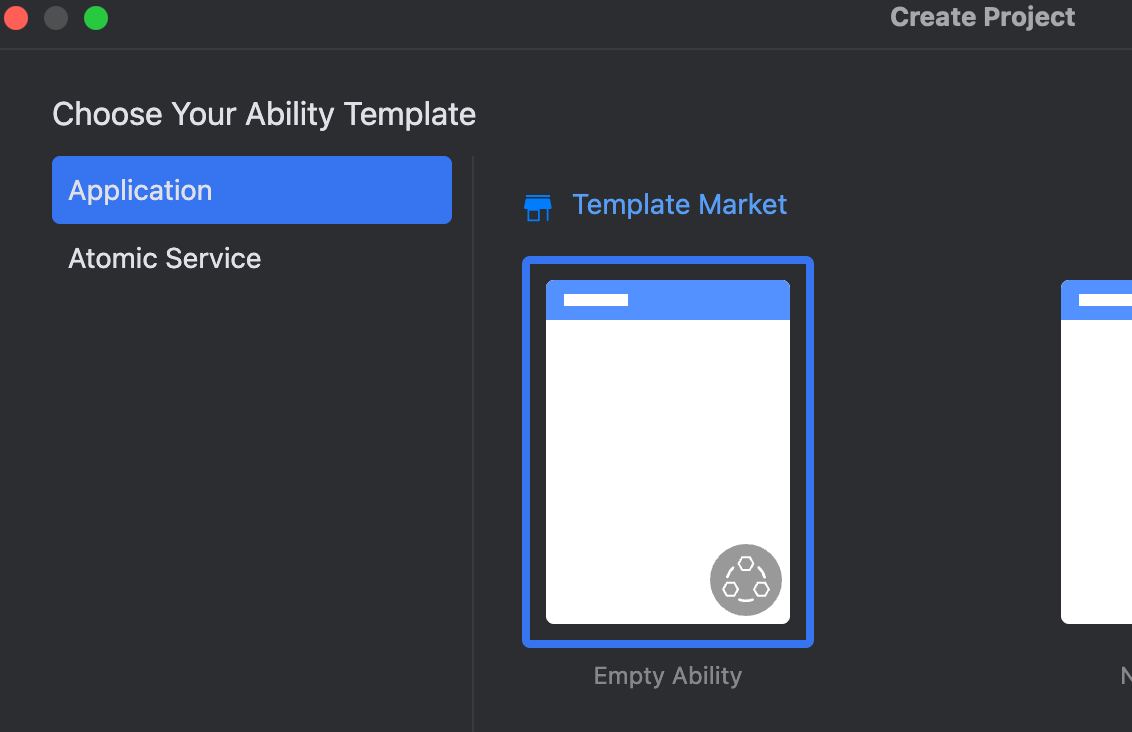The width and height of the screenshot is (1132, 732).
Task: Maximize window using green button
Action: (96, 18)
